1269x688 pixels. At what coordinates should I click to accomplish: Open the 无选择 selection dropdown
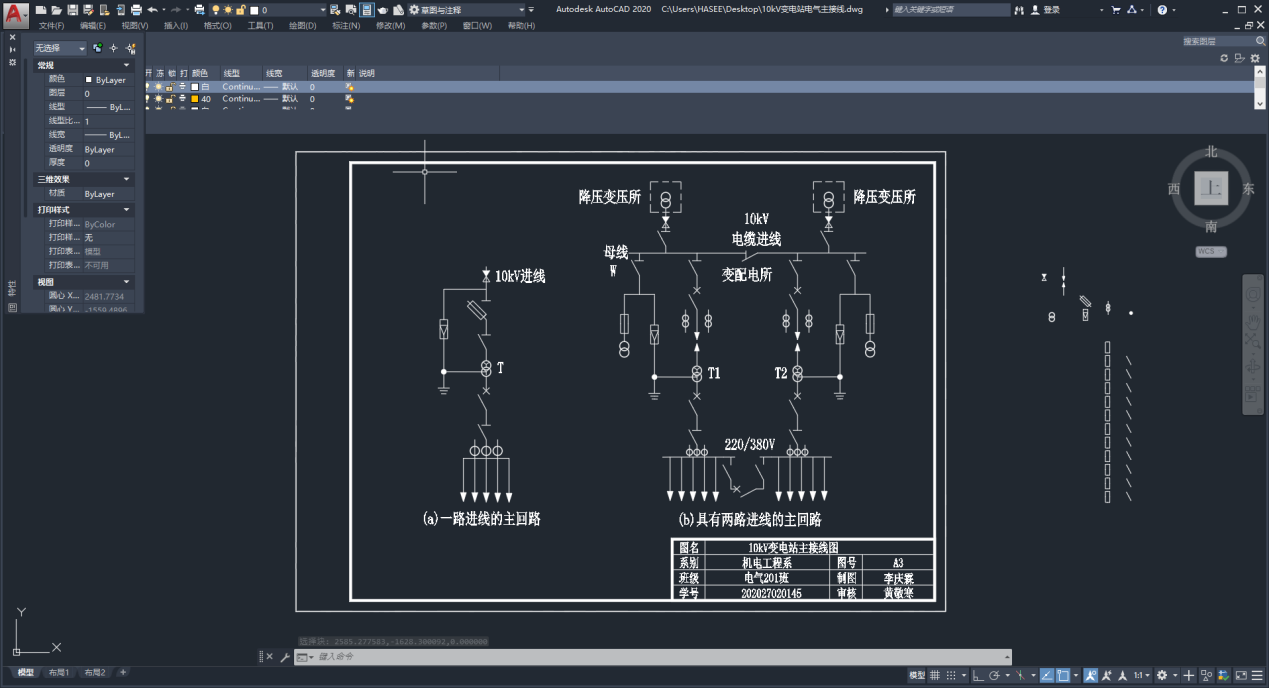click(x=60, y=48)
